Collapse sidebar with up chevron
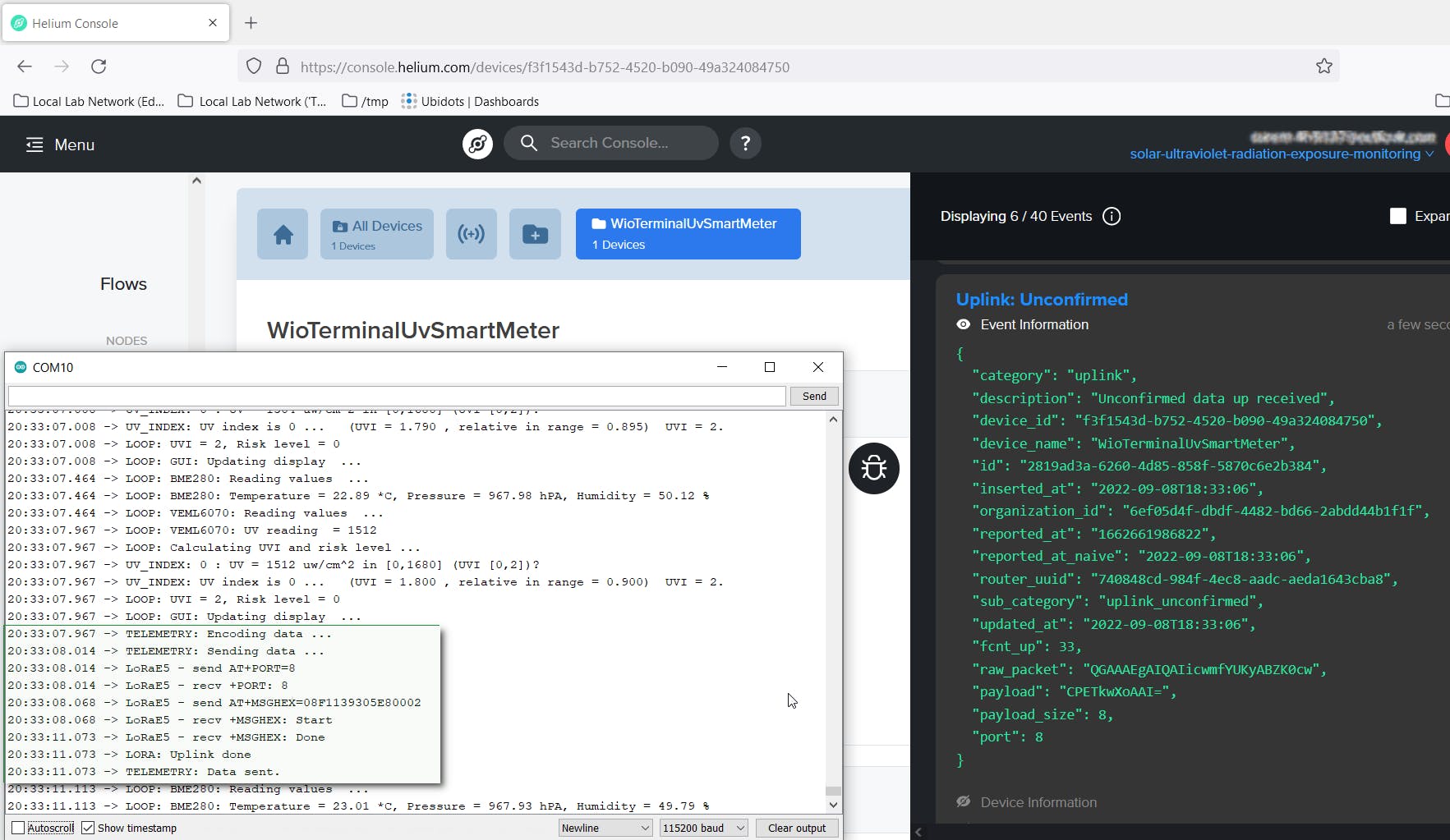Image resolution: width=1450 pixels, height=840 pixels. click(x=196, y=181)
